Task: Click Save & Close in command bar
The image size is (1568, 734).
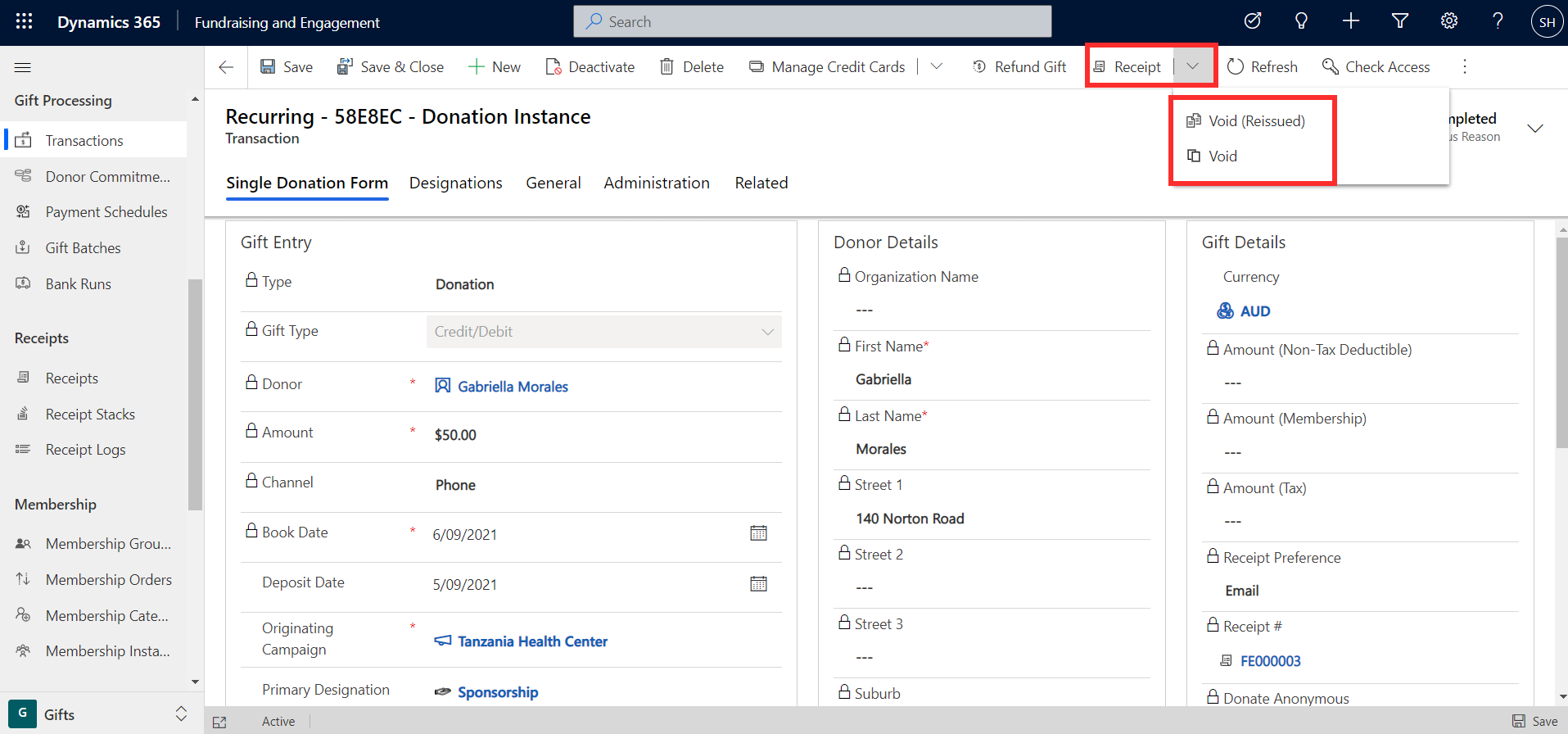Action: click(391, 67)
